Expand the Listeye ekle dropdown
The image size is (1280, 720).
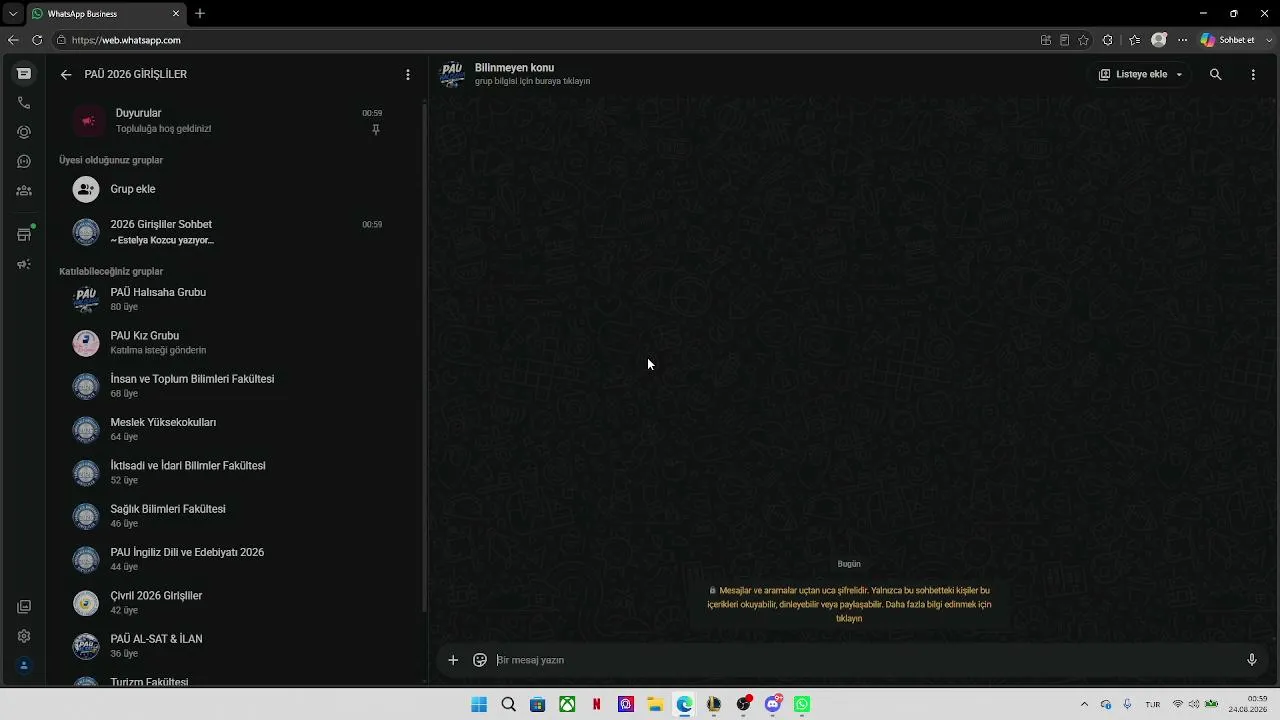tap(1141, 74)
